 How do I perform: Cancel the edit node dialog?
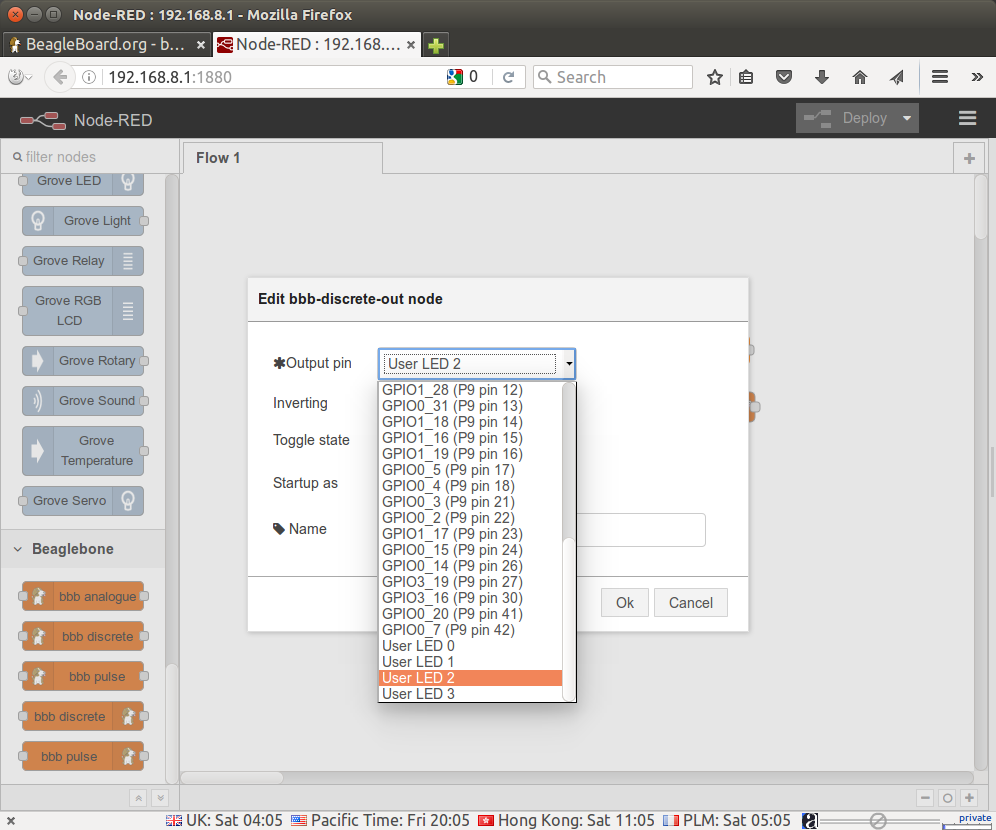point(690,603)
